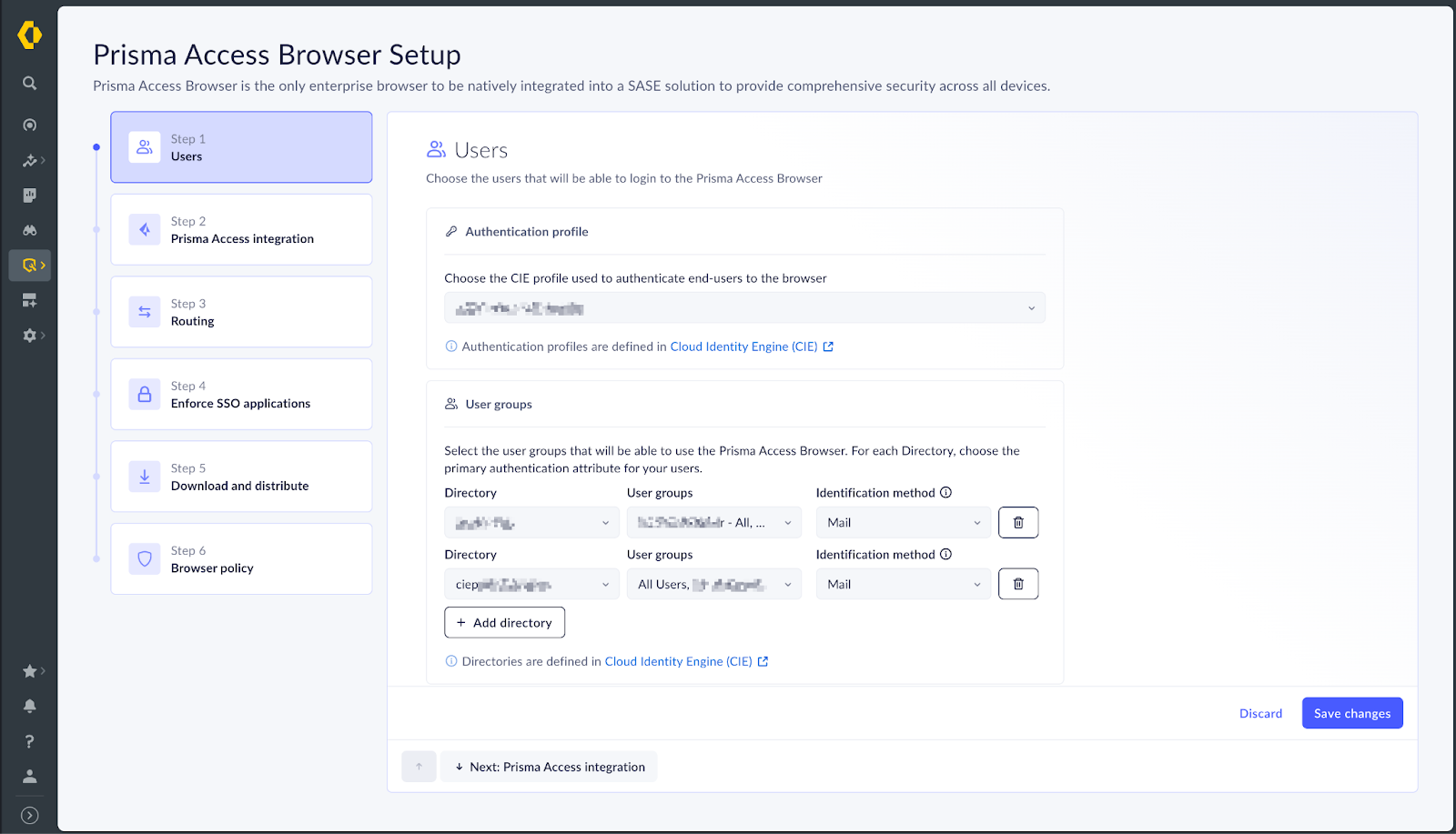Click the Save changes button
1456x834 pixels.
pos(1351,714)
